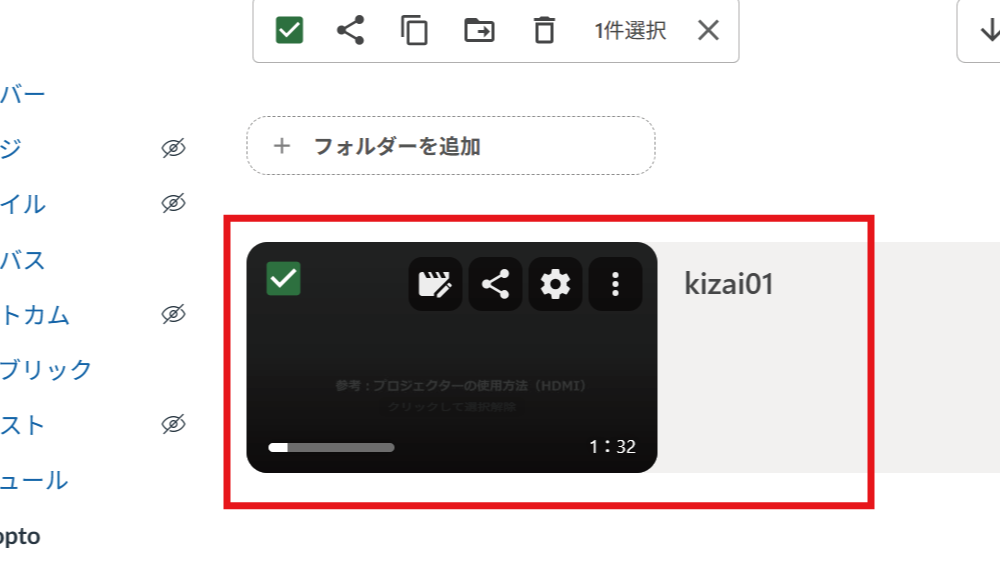Click the share icon on kizai01 thumbnail
Viewport: 1000px width, 582px height.
pos(496,284)
